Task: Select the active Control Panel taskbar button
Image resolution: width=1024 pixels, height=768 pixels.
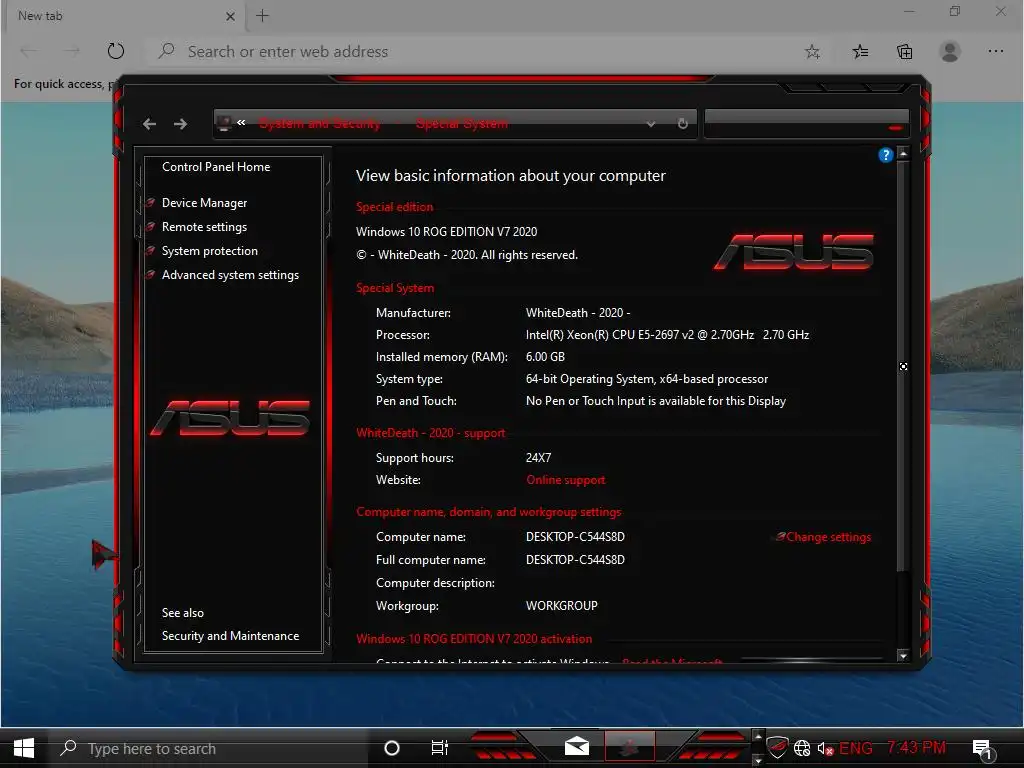Action: (x=630, y=747)
